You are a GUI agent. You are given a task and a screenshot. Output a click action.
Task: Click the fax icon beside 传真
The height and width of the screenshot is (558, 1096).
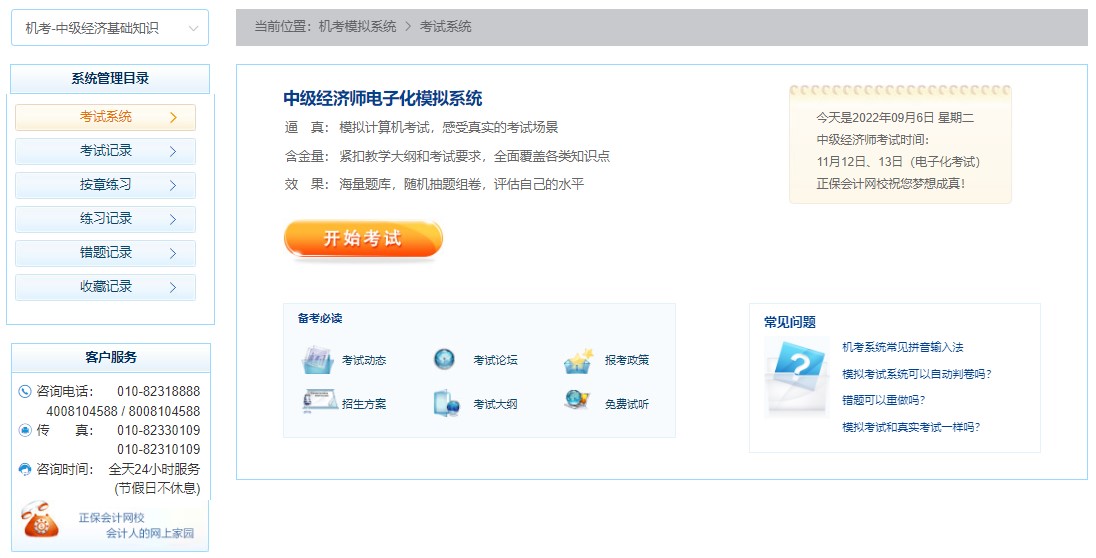coord(25,430)
